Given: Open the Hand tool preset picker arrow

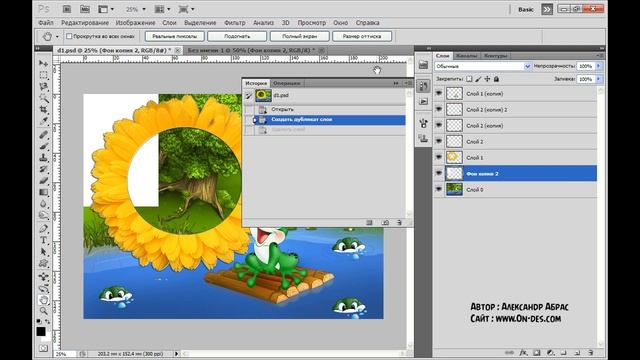Looking at the screenshot, I should click(x=57, y=37).
